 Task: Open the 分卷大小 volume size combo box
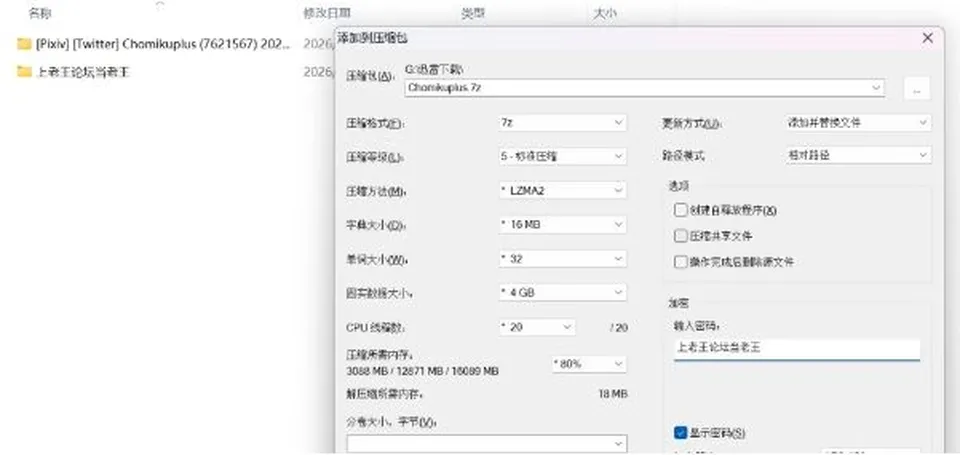tap(487, 443)
